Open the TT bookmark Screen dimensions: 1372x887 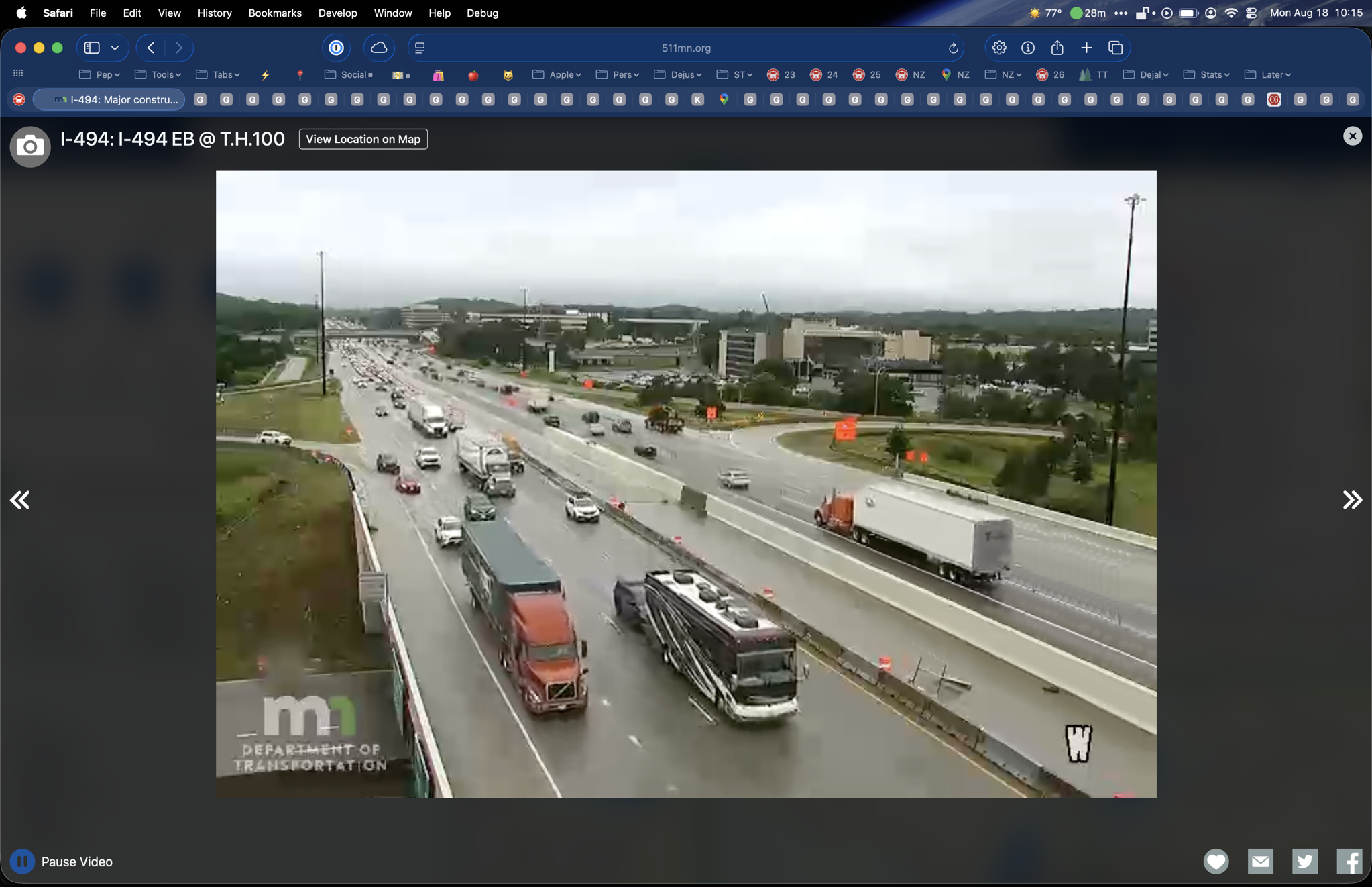[1094, 74]
